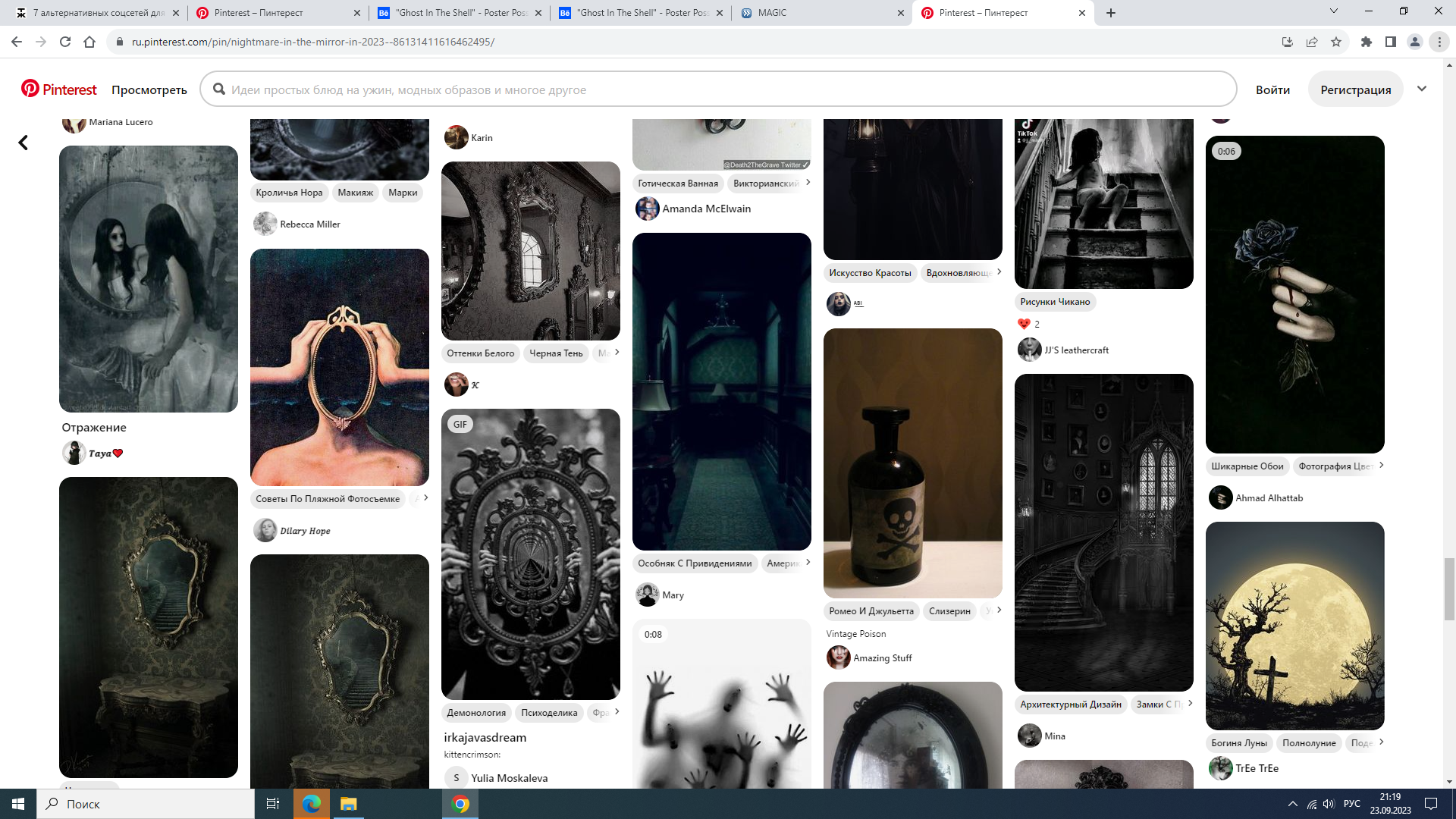This screenshot has height=819, width=1456.
Task: Click the Войти login button
Action: [x=1272, y=89]
